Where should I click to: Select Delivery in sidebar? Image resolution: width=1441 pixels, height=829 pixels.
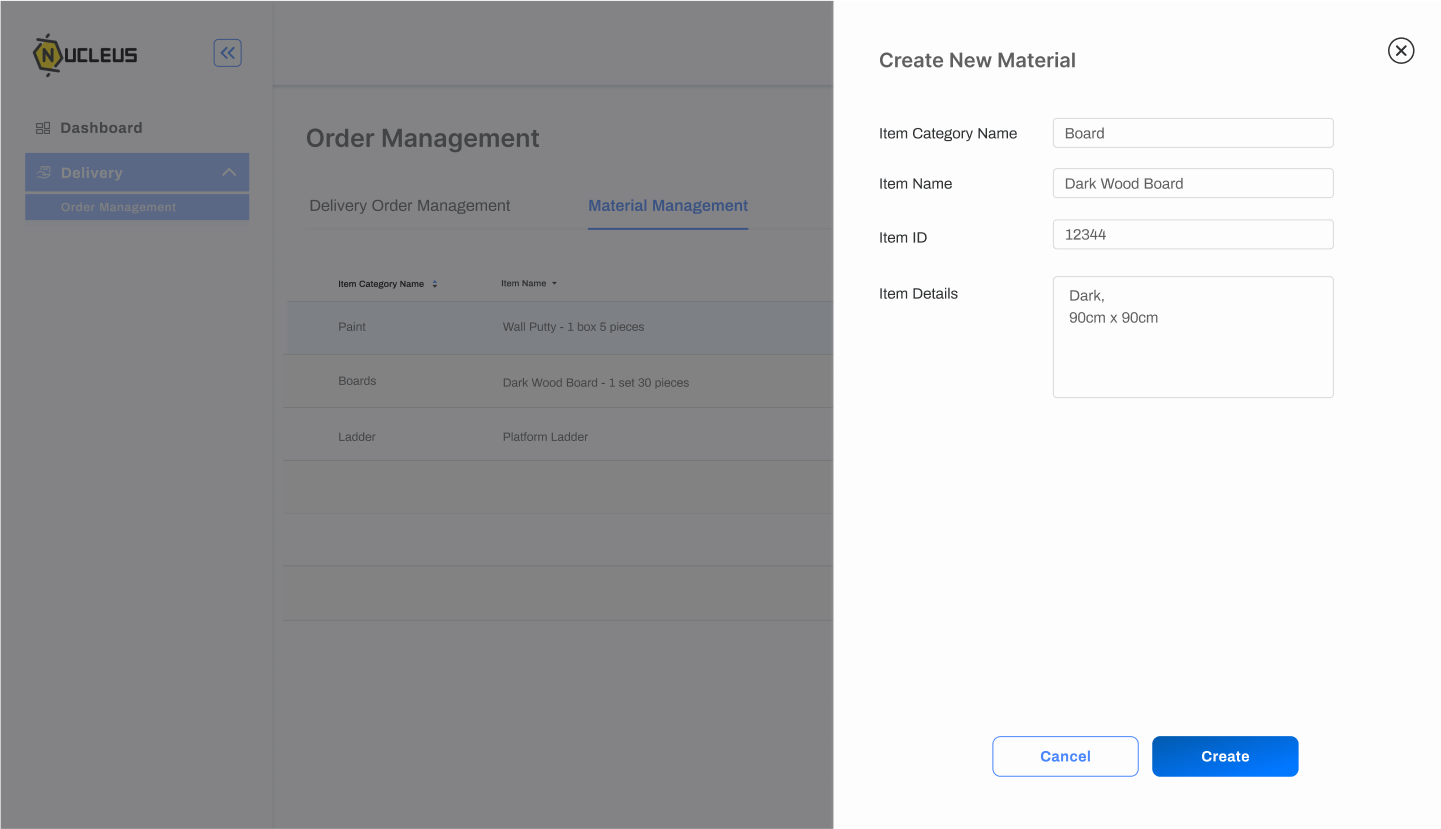click(x=137, y=172)
